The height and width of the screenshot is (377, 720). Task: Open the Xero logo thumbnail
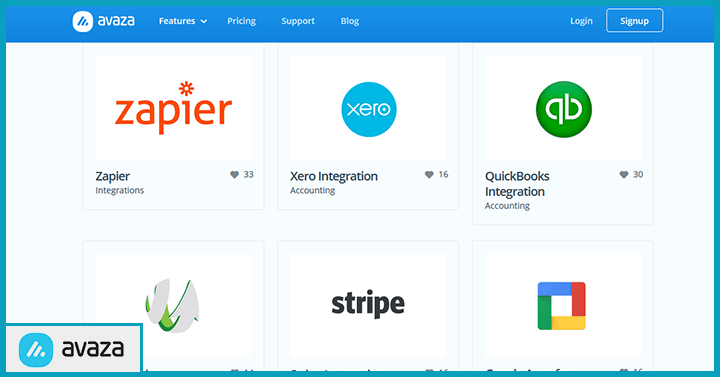368,107
